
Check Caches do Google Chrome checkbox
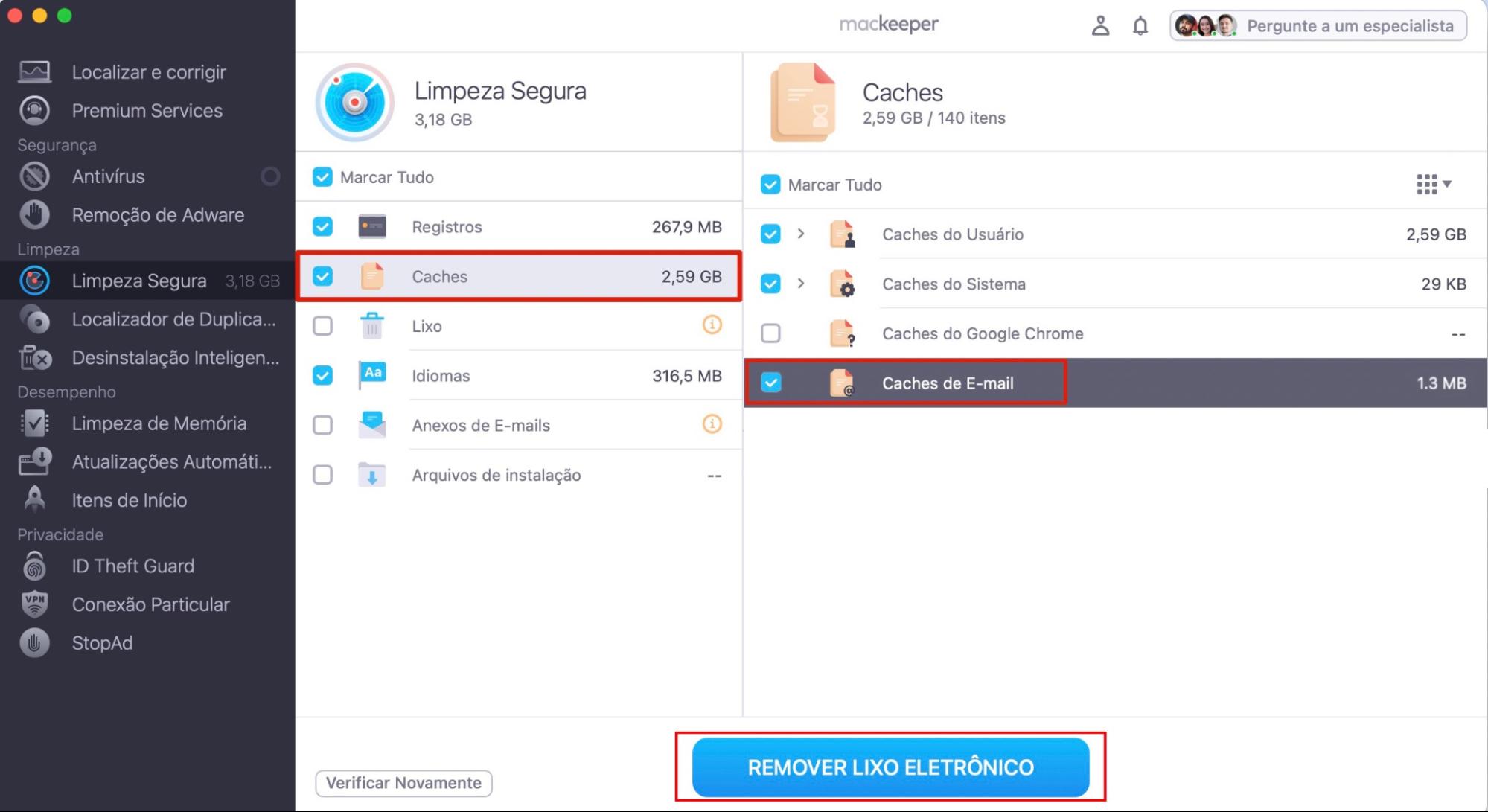tap(770, 333)
